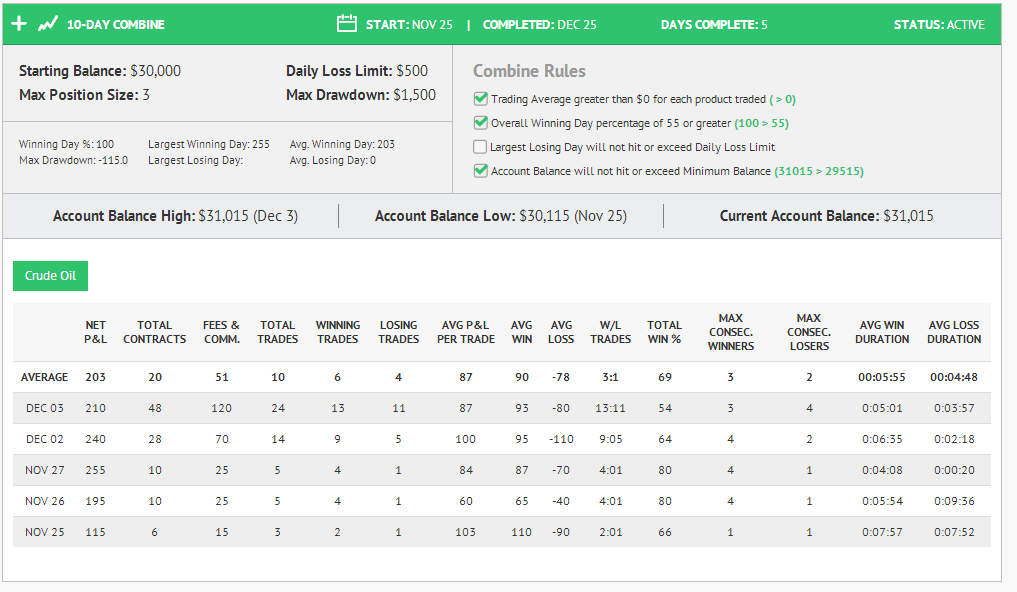
Task: Select the NOV 25 row label
Action: (45, 532)
